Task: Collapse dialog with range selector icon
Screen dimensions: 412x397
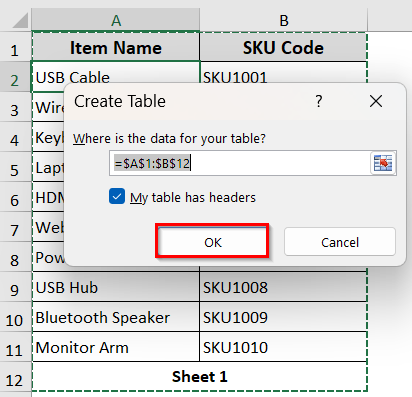Action: (x=383, y=163)
